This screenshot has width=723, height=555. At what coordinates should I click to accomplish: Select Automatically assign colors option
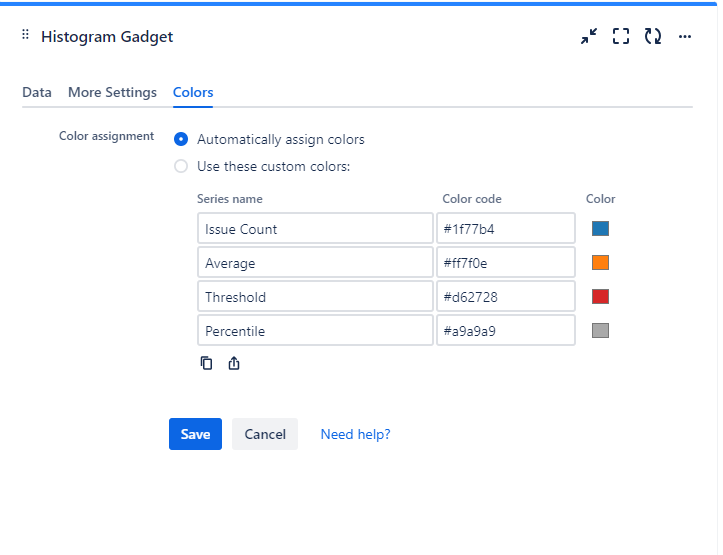click(x=181, y=140)
